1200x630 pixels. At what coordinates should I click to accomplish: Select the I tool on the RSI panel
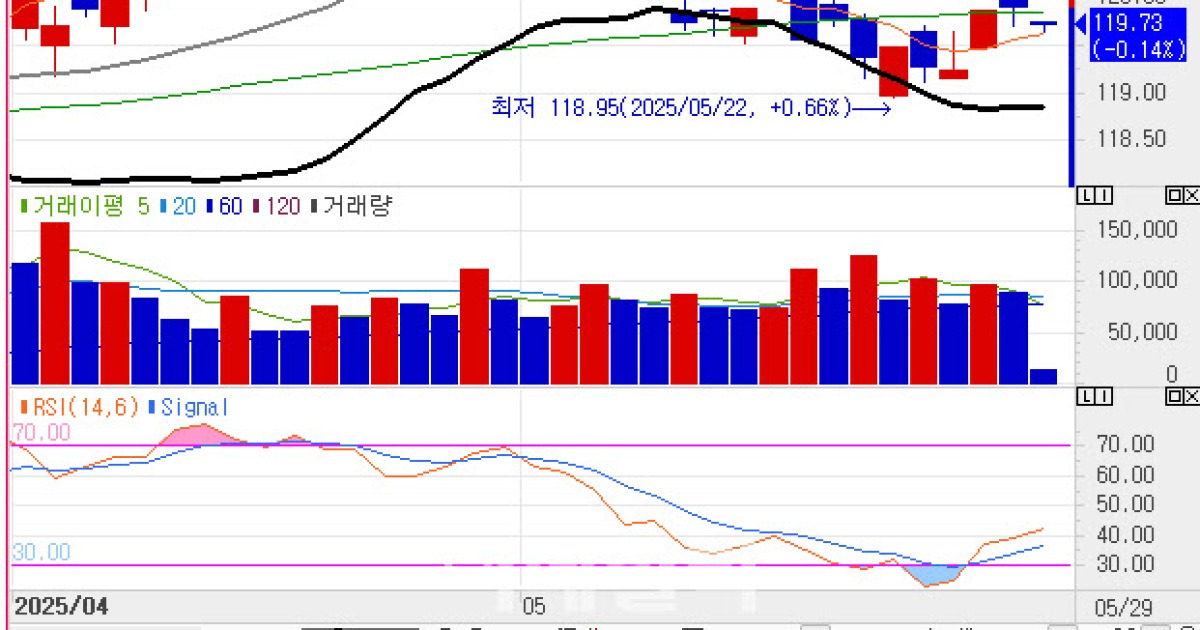click(x=1103, y=396)
